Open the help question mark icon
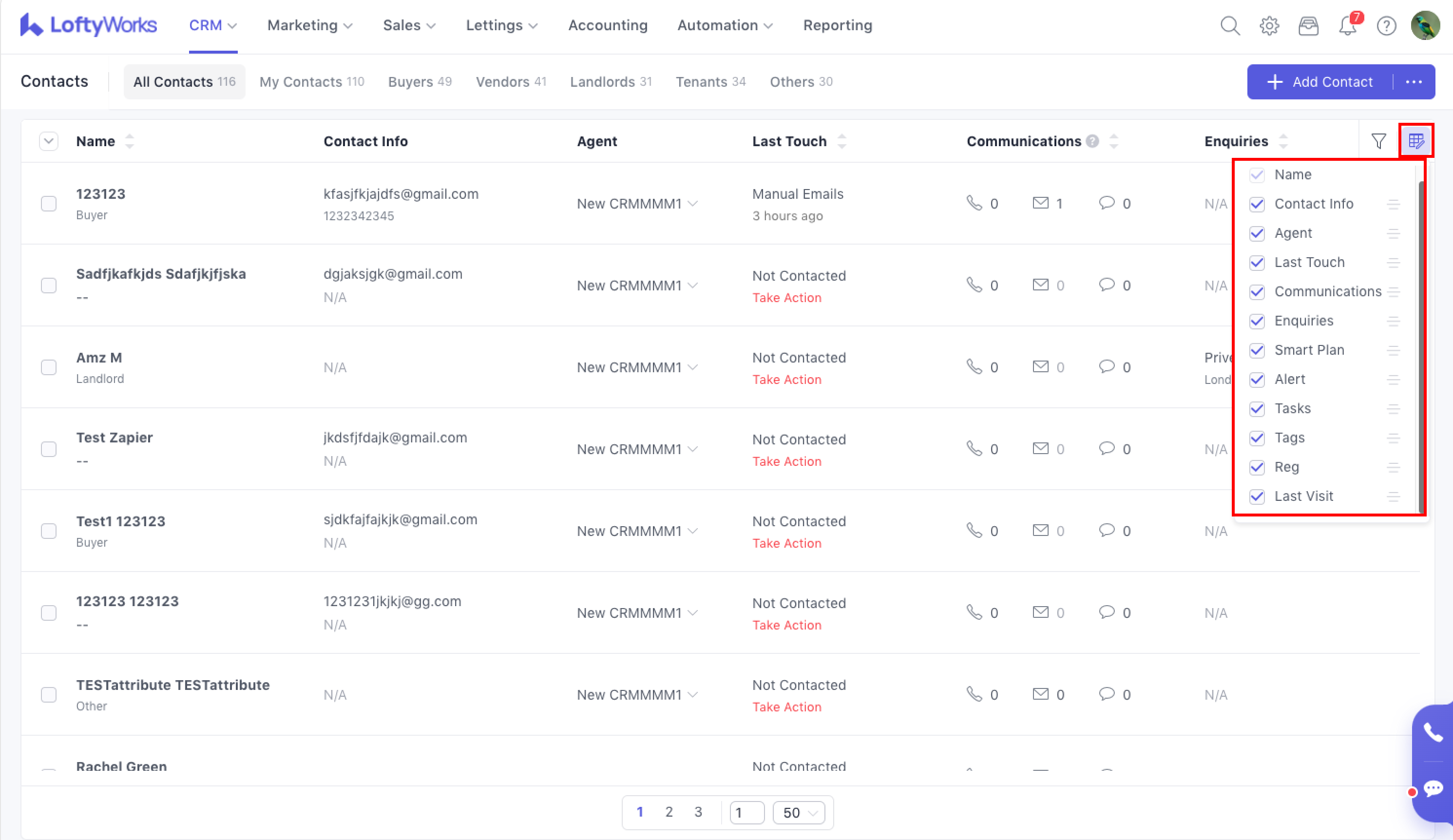The image size is (1453, 840). pos(1386,26)
